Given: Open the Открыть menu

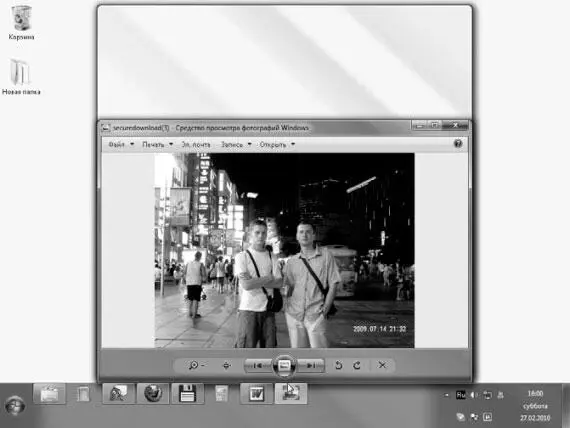Looking at the screenshot, I should [277, 144].
